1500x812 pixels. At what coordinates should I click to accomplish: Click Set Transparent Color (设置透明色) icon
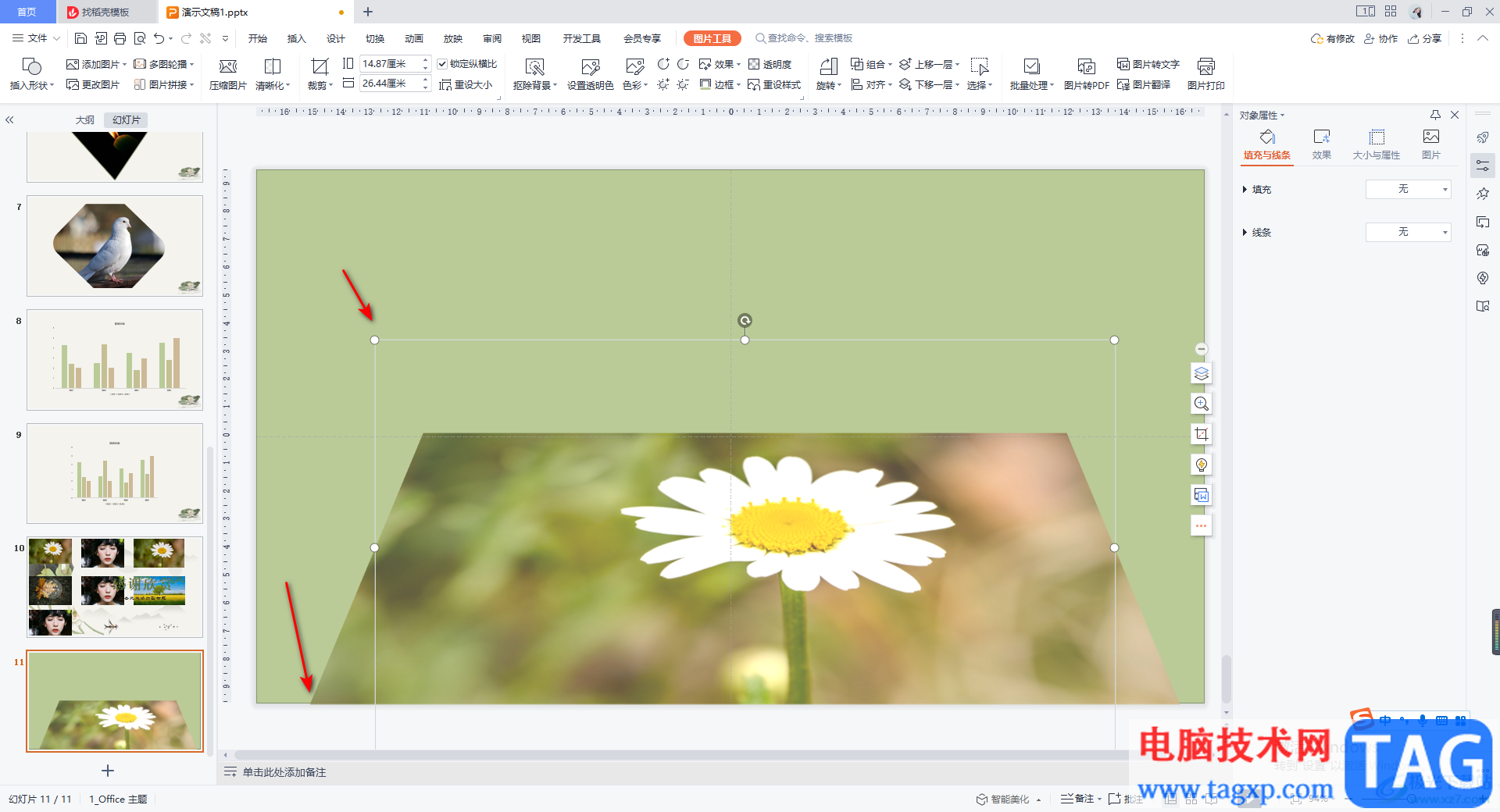pyautogui.click(x=590, y=66)
